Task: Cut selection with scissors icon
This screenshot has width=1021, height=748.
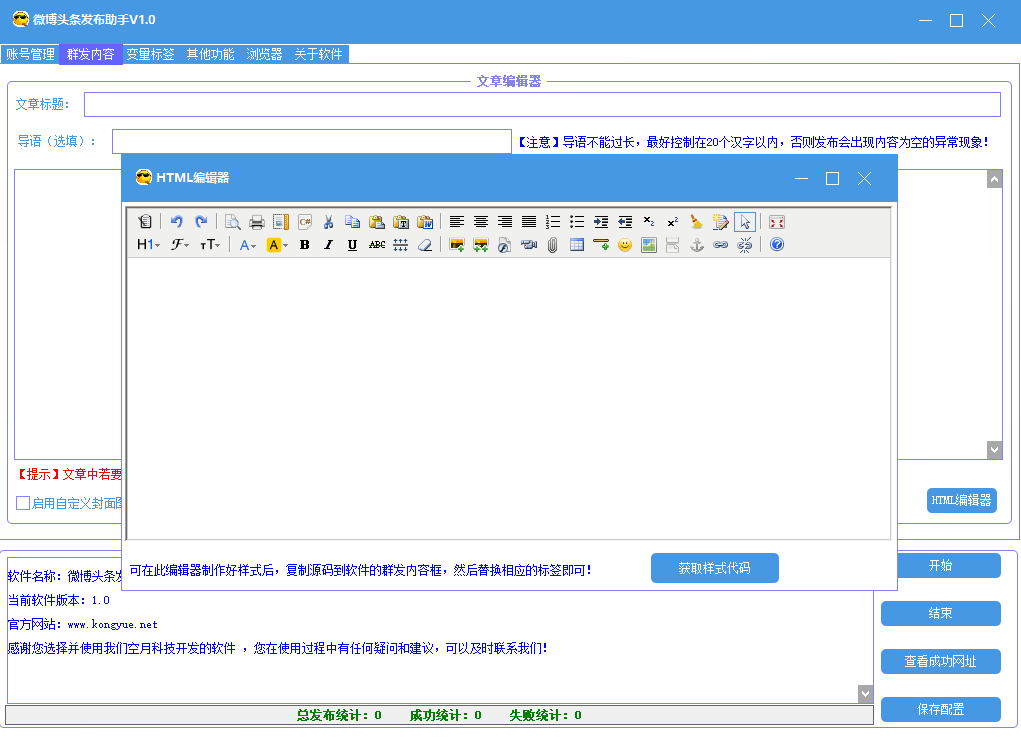Action: [x=329, y=222]
